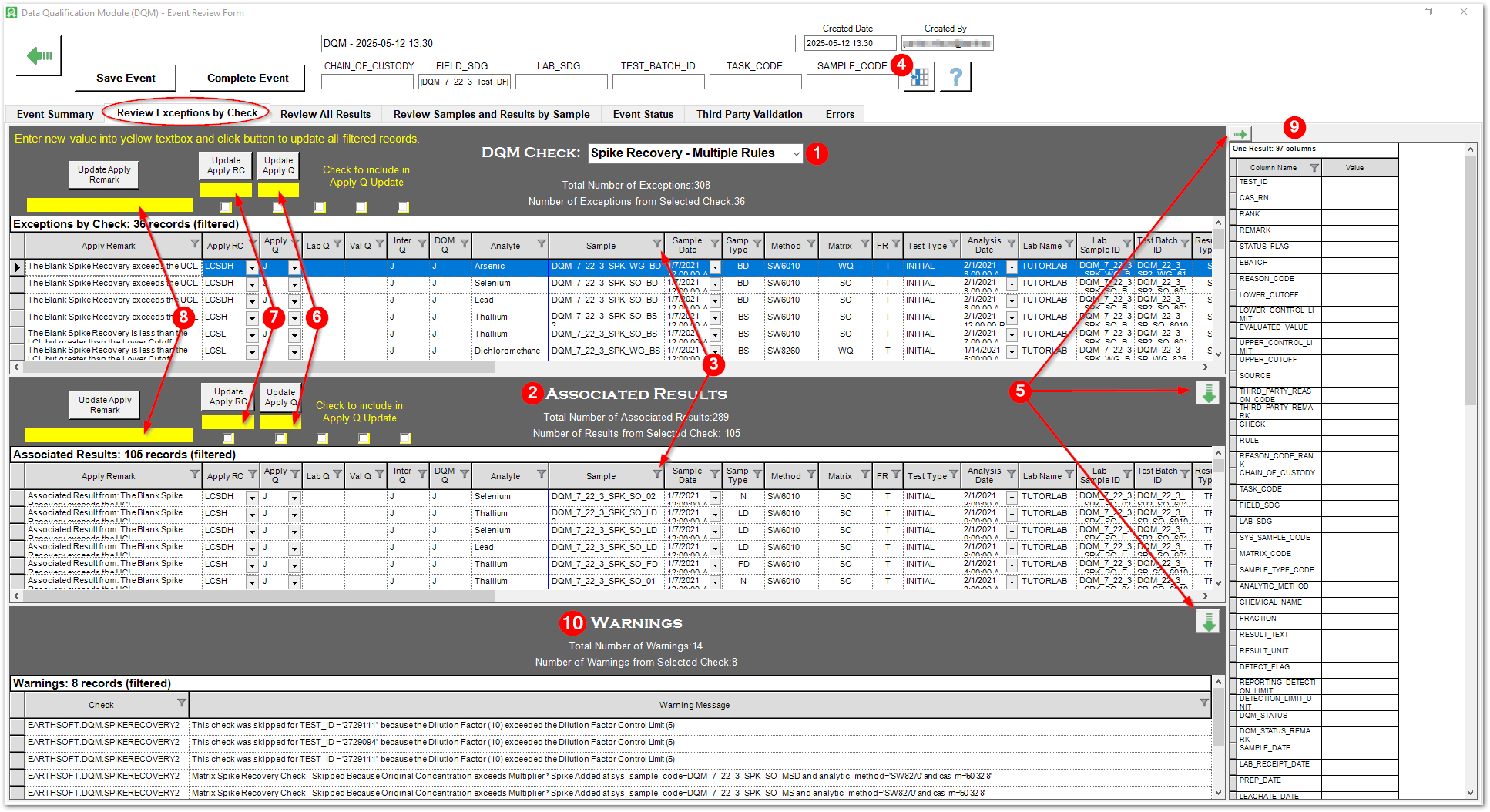The height and width of the screenshot is (812, 1490).
Task: Switch to the Third Party Validation tab
Action: [748, 113]
